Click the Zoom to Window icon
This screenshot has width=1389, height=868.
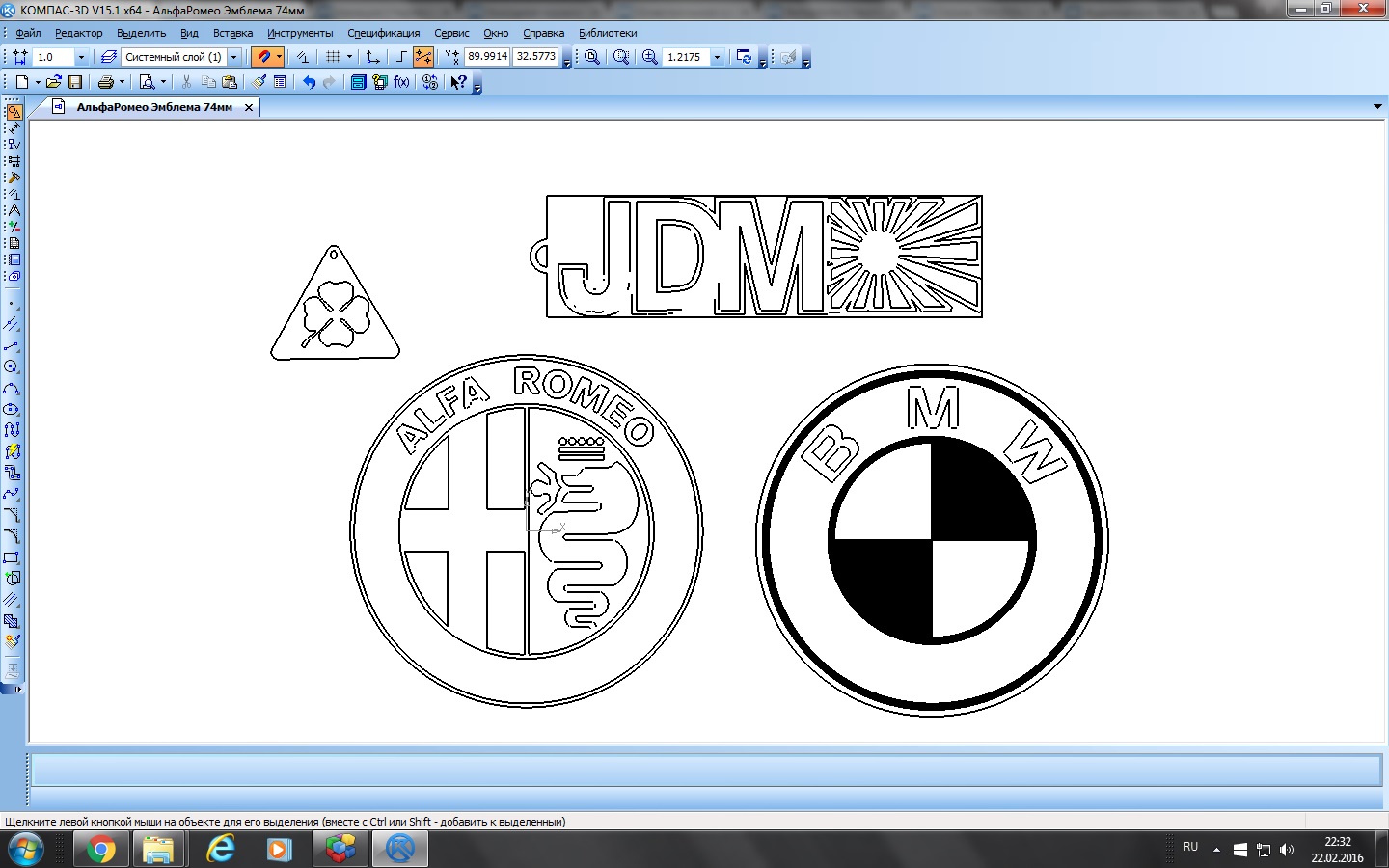point(592,57)
